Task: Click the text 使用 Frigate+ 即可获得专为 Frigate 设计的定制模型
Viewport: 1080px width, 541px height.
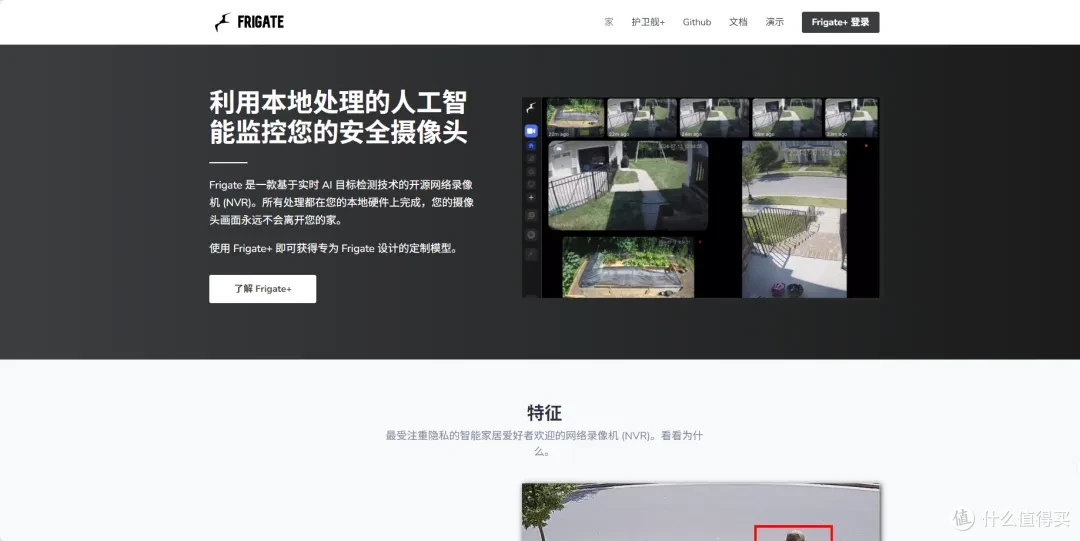Action: tap(334, 248)
